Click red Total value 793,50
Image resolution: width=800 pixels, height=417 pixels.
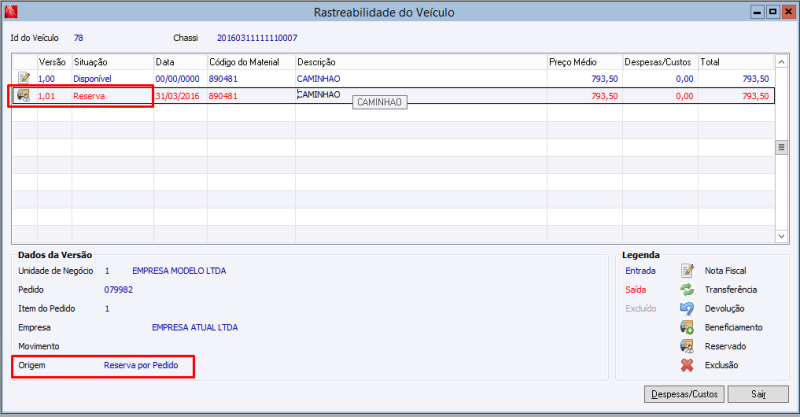tap(756, 96)
